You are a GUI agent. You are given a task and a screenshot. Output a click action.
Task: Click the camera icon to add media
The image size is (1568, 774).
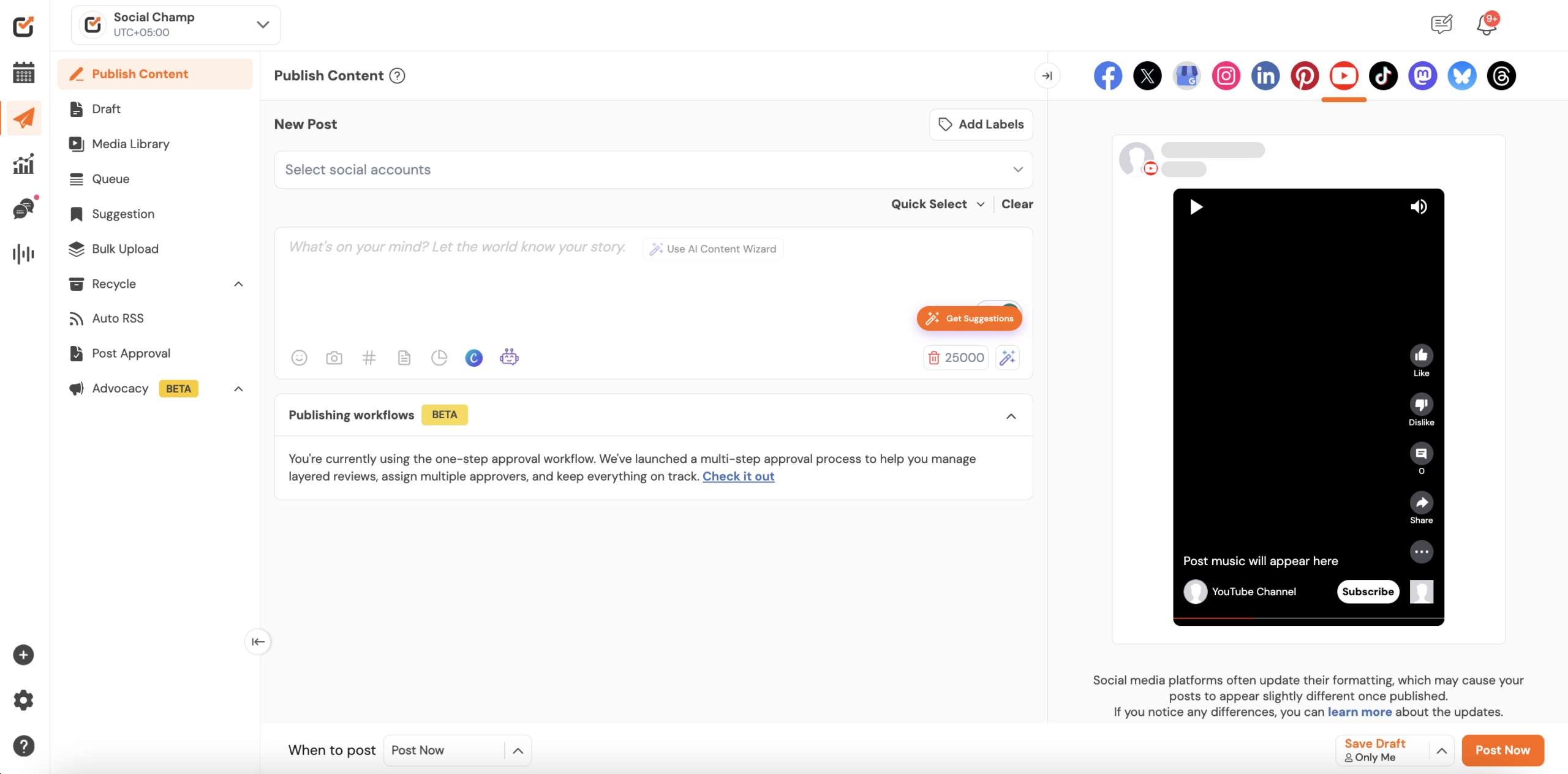coord(334,358)
